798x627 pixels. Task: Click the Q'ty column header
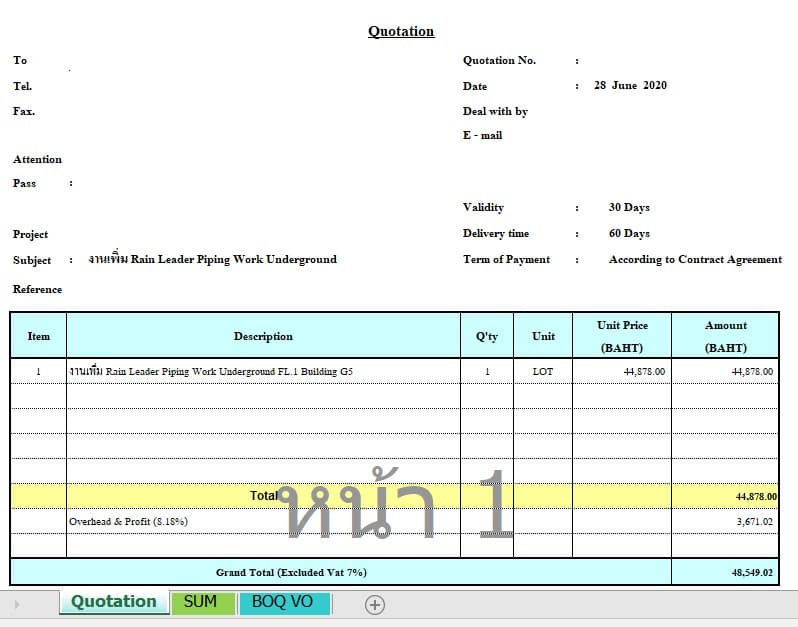tap(487, 336)
